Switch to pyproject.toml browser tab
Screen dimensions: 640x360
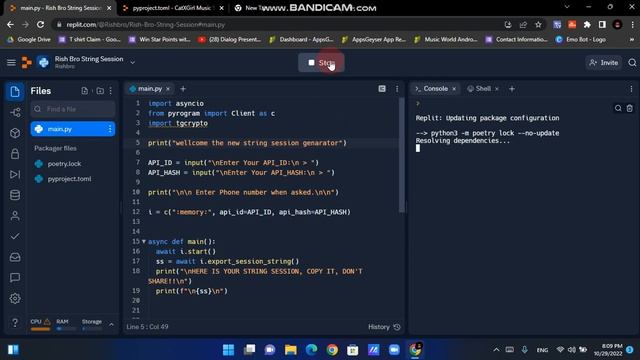tap(172, 8)
